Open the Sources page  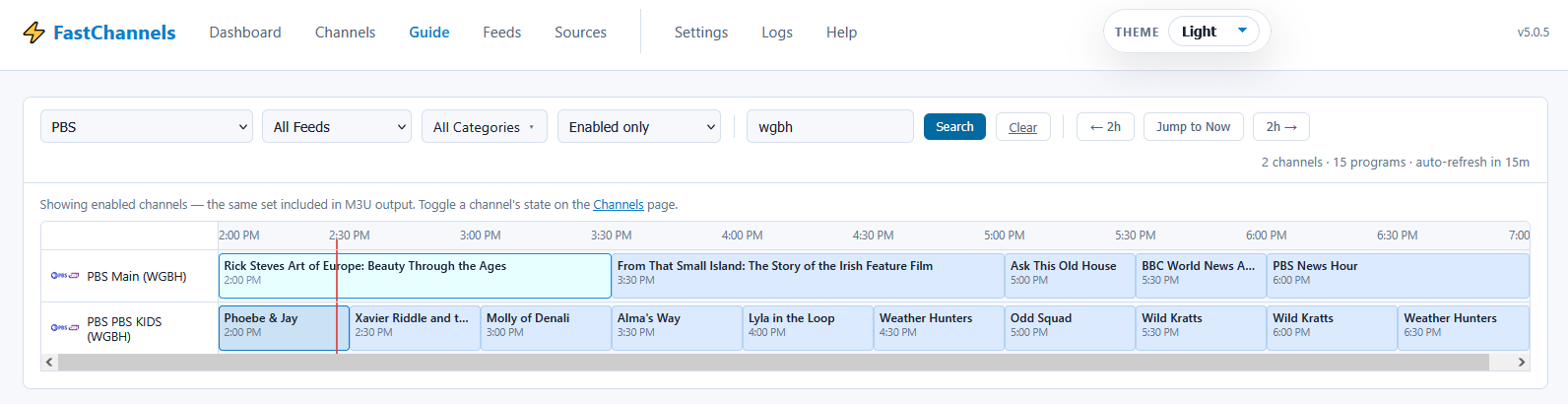[580, 33]
